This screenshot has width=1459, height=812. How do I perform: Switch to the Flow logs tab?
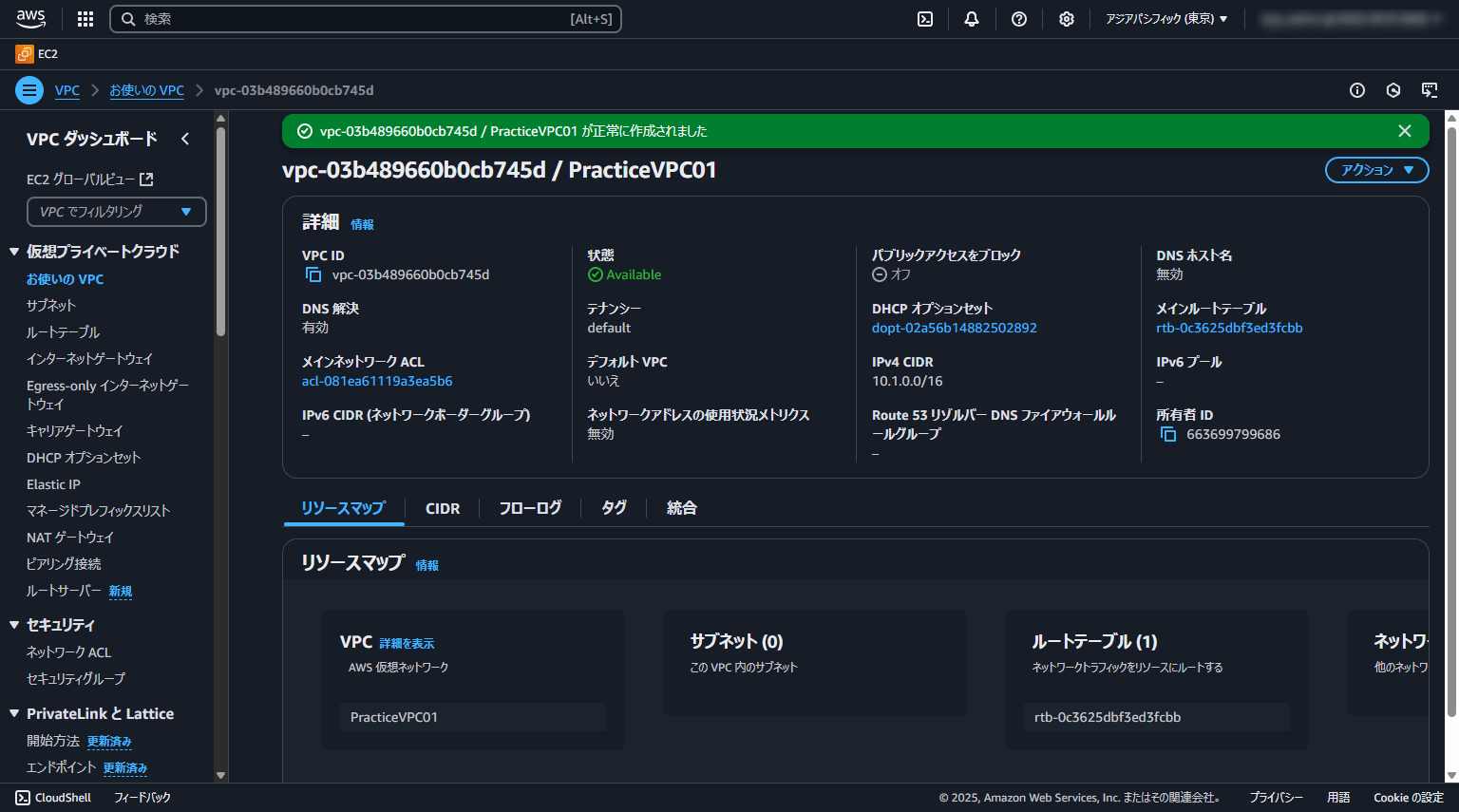(x=530, y=508)
